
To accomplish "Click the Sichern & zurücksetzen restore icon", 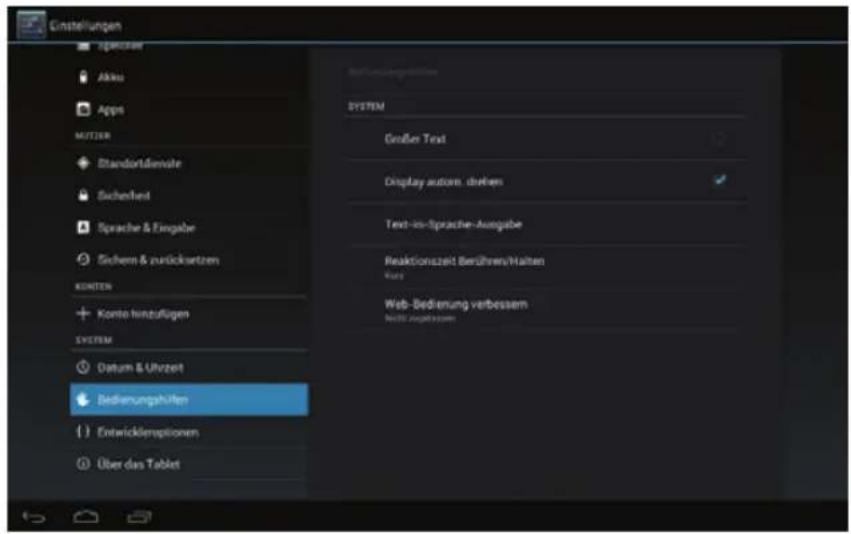I will coord(83,259).
